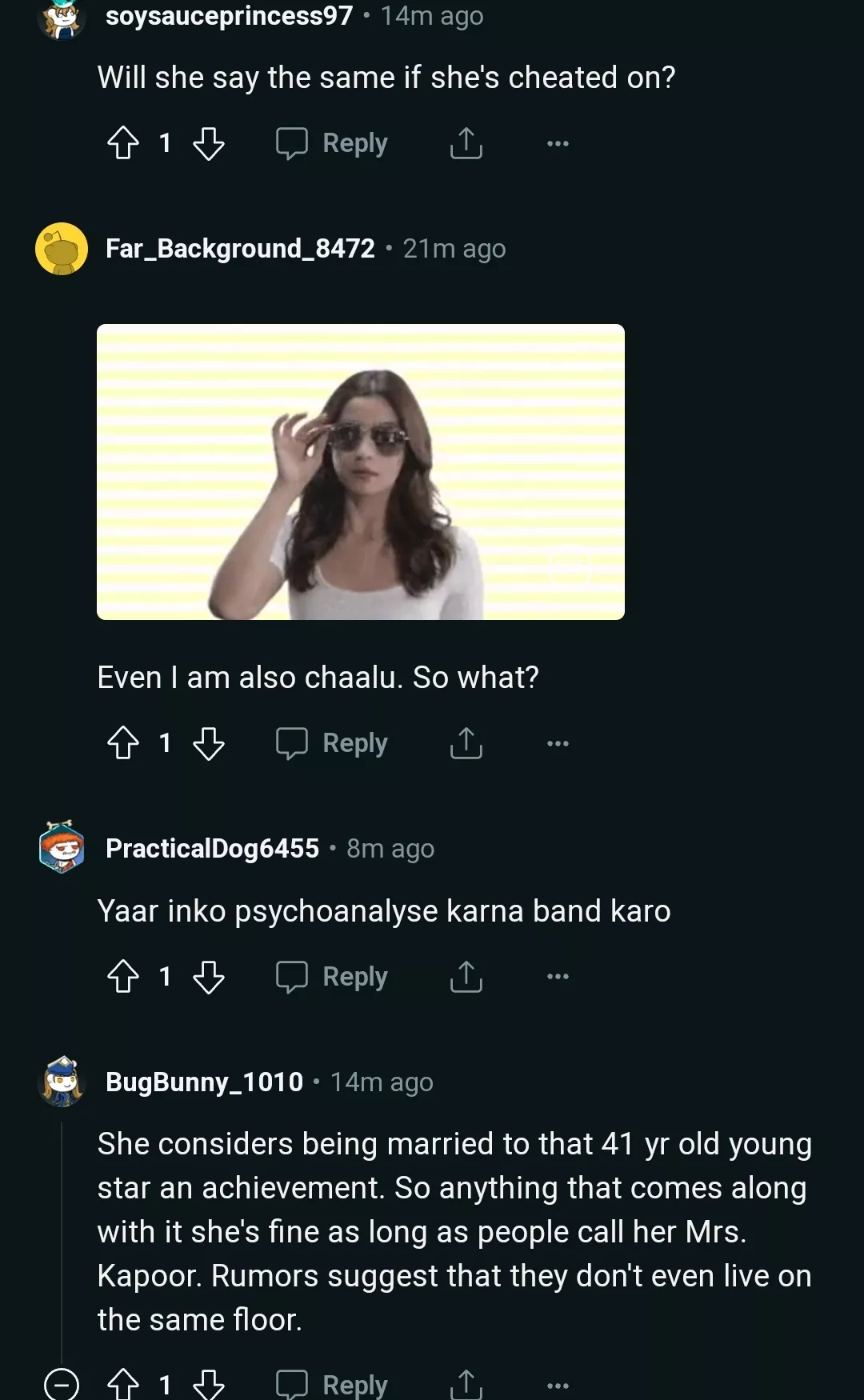Visit PracticalDog6455's profile via username
The width and height of the screenshot is (864, 1400).
coord(212,848)
